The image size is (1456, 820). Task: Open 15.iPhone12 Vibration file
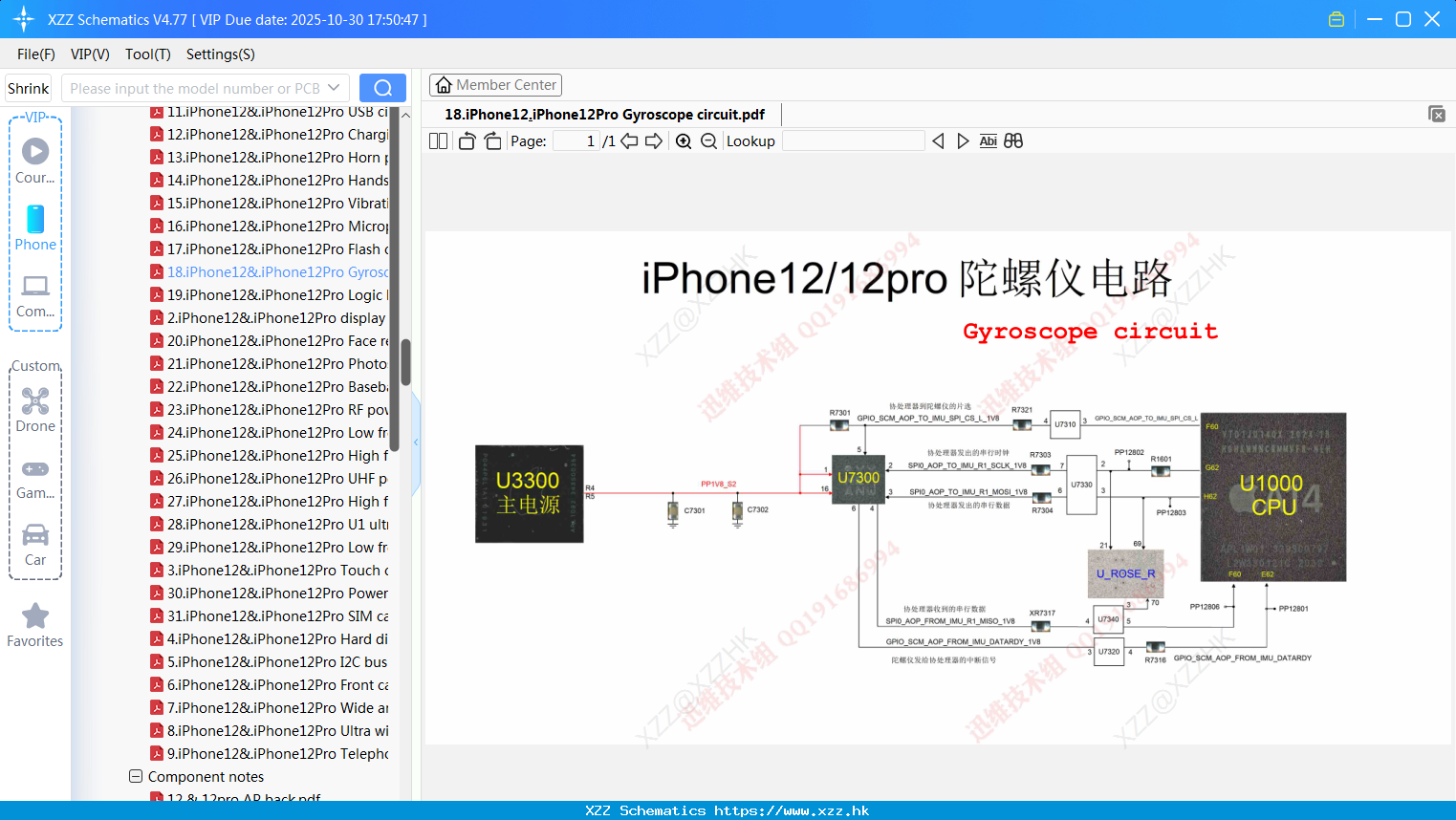(270, 204)
